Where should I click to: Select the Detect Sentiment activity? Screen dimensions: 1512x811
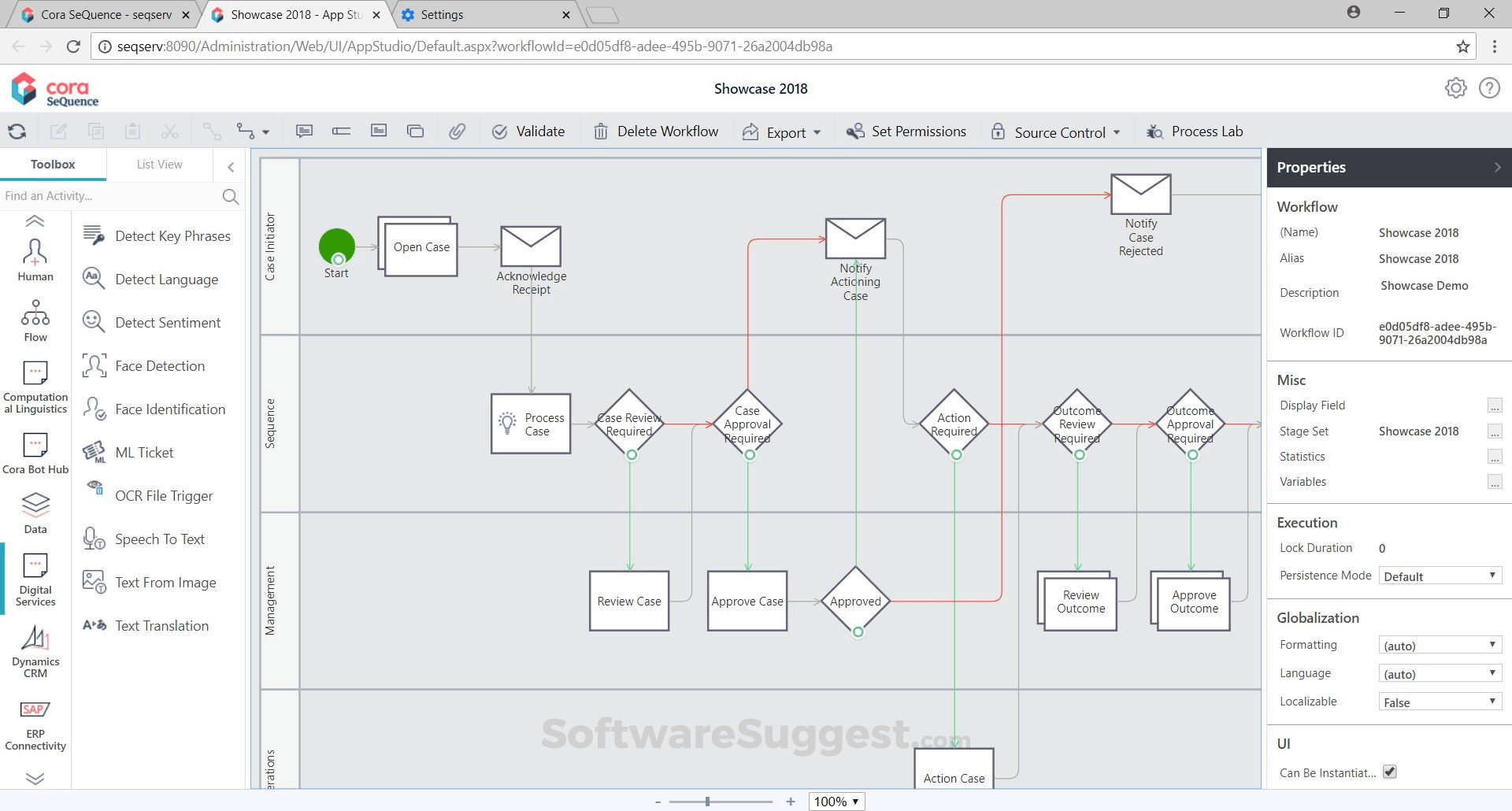click(x=167, y=322)
